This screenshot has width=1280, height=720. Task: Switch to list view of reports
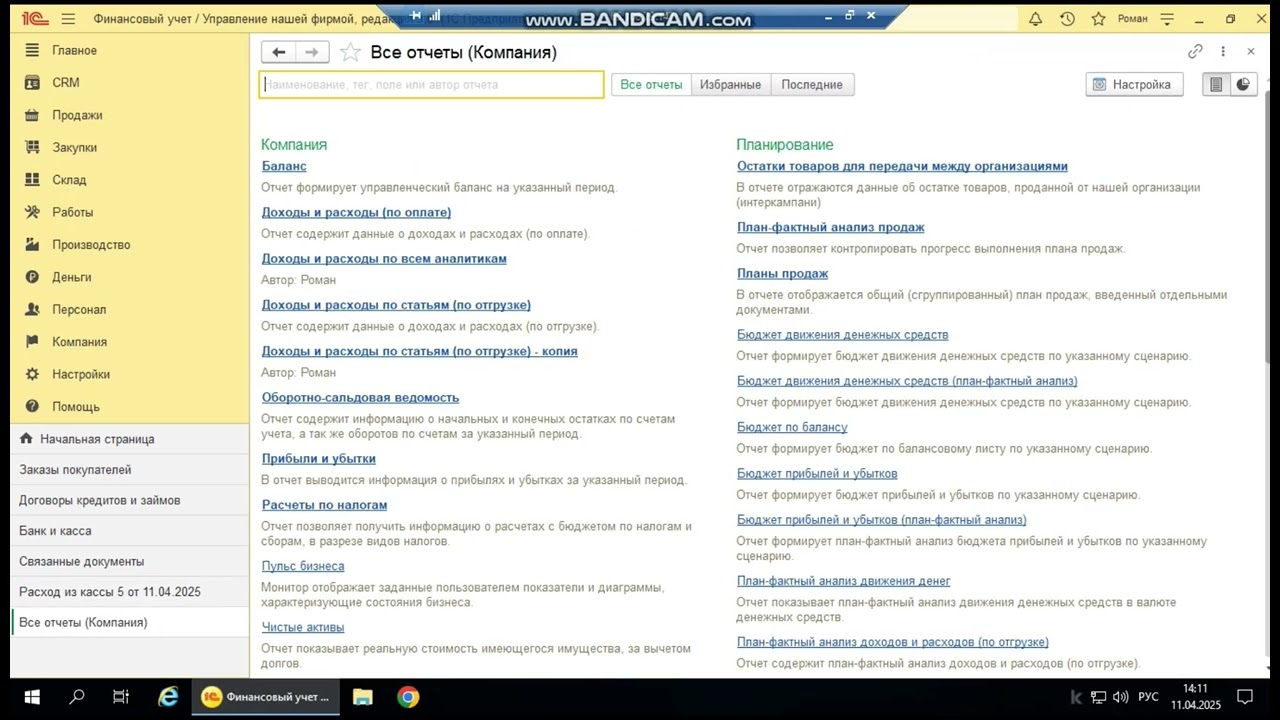(1216, 85)
